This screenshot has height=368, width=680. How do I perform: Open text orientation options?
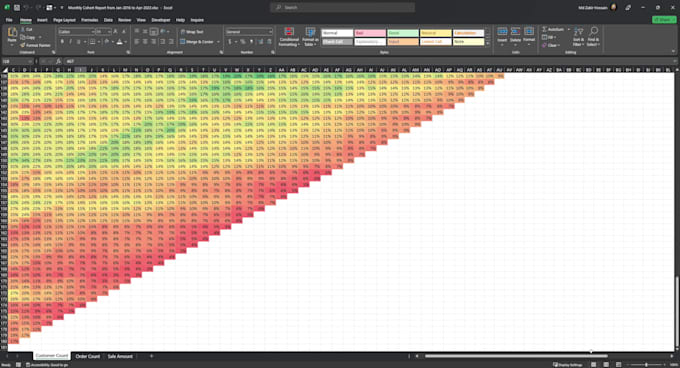pyautogui.click(x=164, y=32)
